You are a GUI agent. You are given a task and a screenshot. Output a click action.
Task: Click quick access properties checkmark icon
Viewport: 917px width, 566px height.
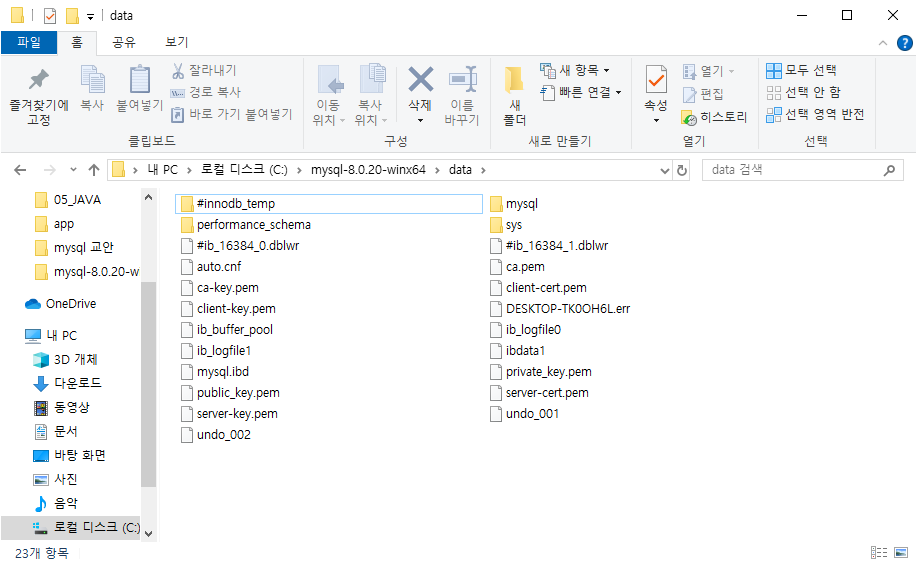tap(50, 15)
